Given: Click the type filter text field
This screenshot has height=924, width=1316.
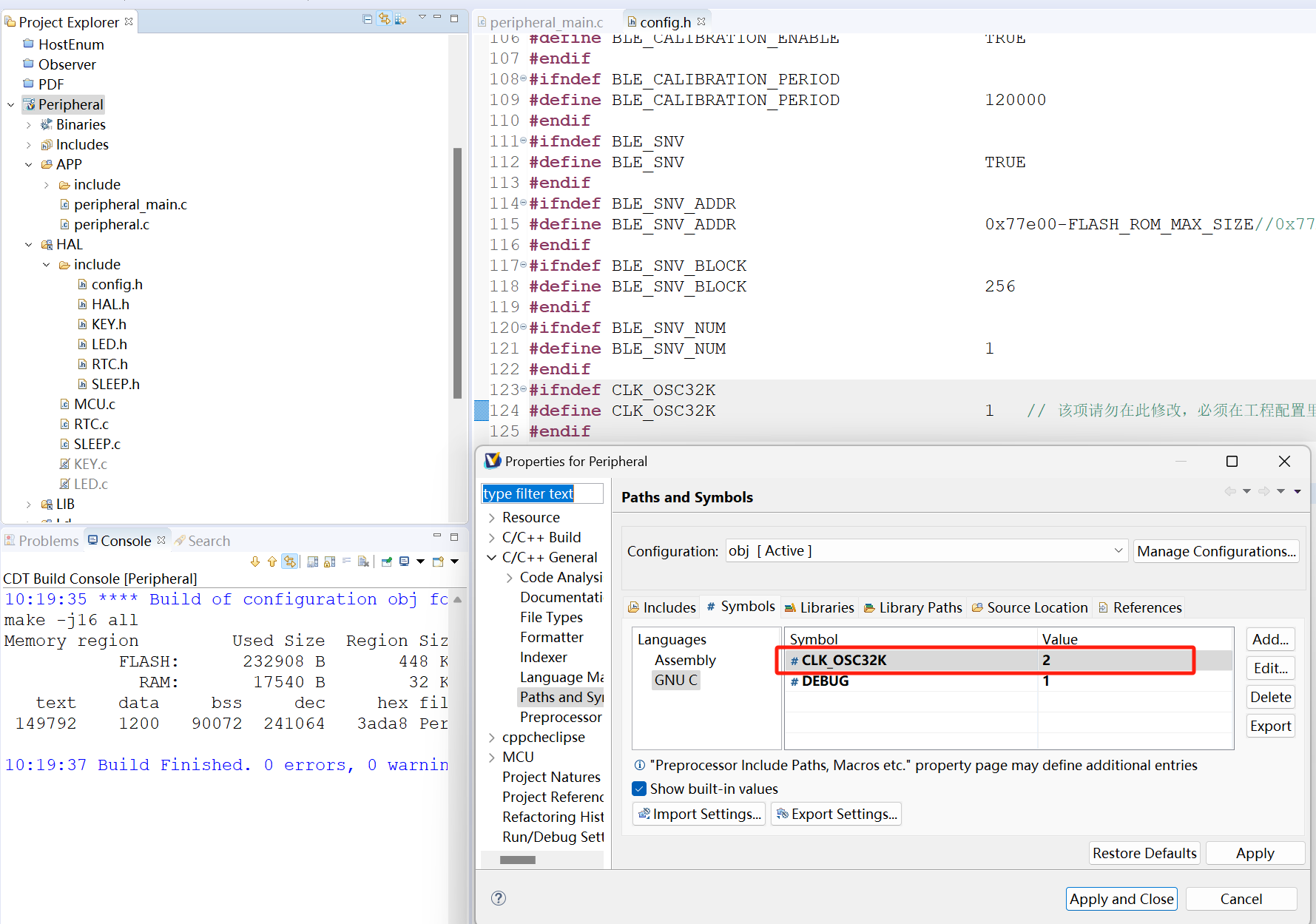Looking at the screenshot, I should 541,493.
